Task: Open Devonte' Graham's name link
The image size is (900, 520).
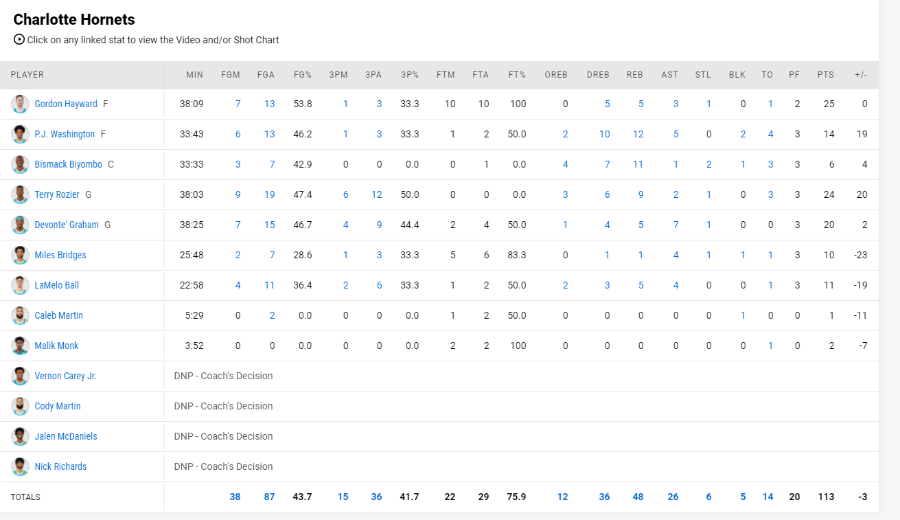Action: coord(67,225)
